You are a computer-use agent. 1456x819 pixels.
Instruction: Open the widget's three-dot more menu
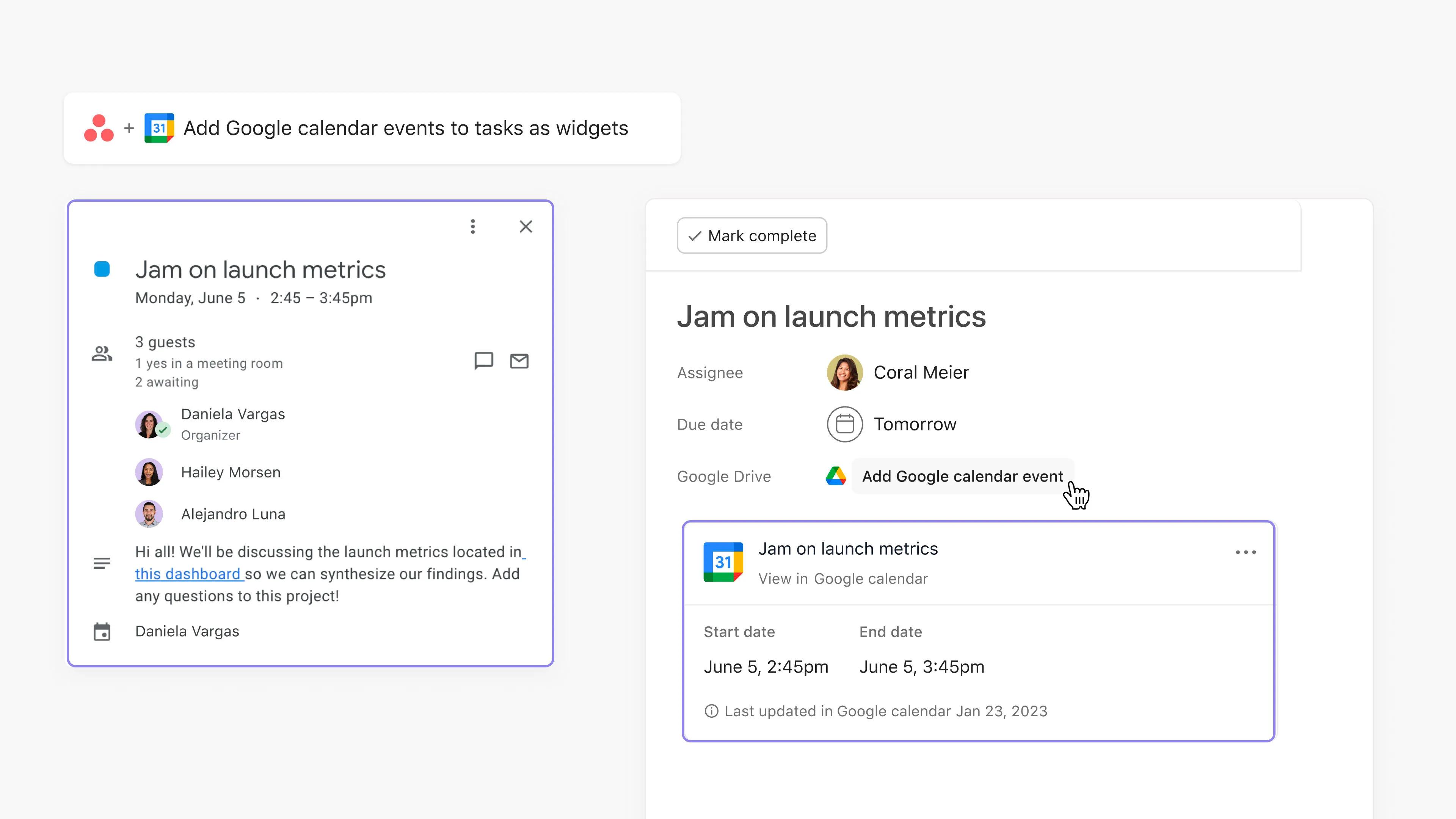pyautogui.click(x=1245, y=552)
